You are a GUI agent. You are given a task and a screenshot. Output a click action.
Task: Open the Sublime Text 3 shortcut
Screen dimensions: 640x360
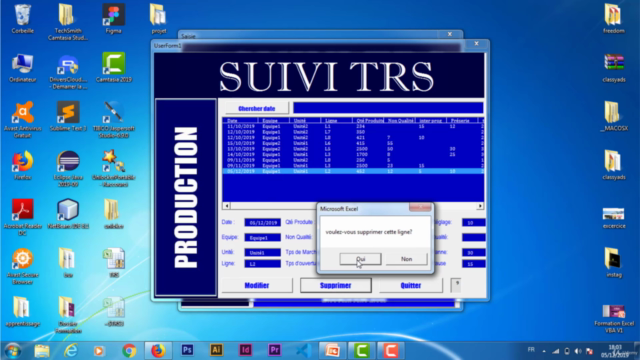coord(68,117)
